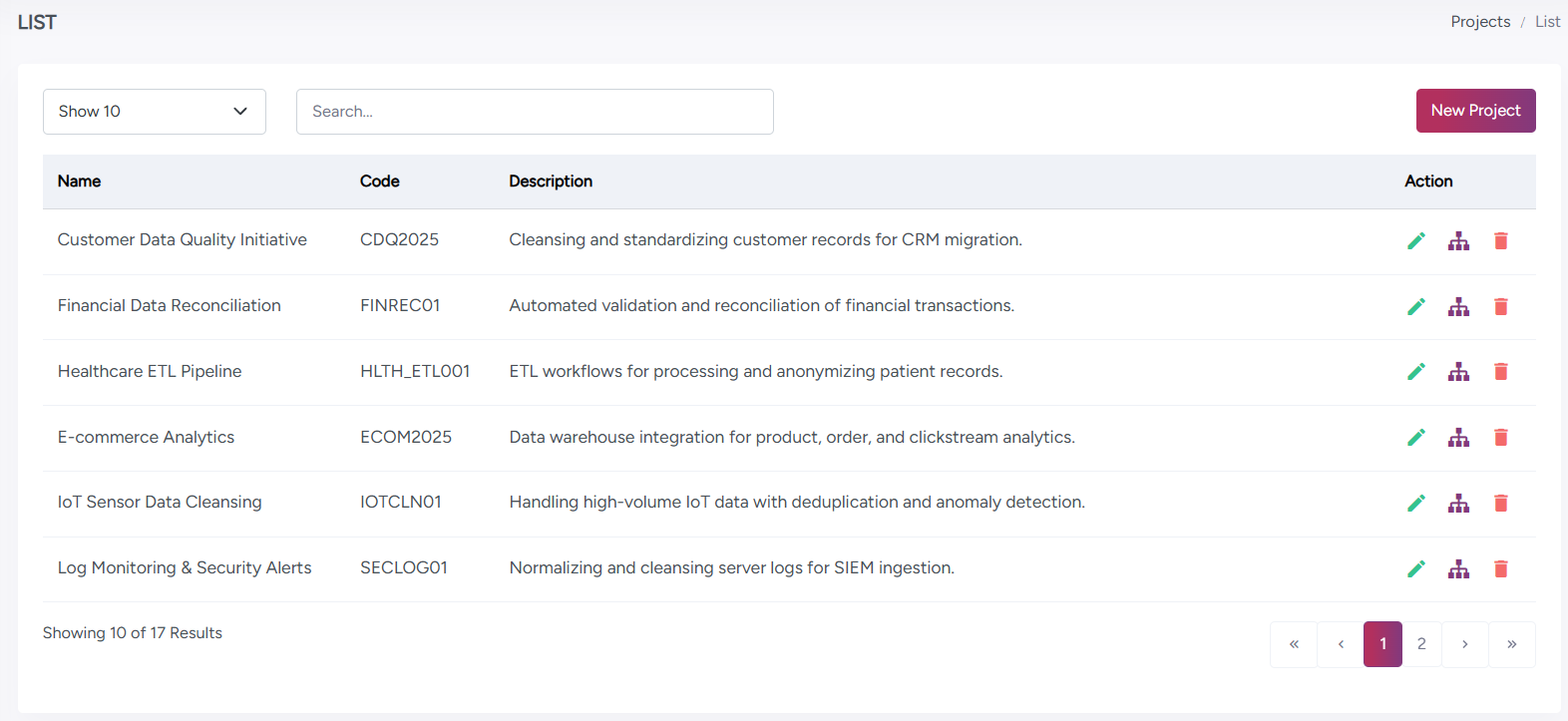Expand the Show 10 page size dropdown
1568x721 pixels.
155,112
